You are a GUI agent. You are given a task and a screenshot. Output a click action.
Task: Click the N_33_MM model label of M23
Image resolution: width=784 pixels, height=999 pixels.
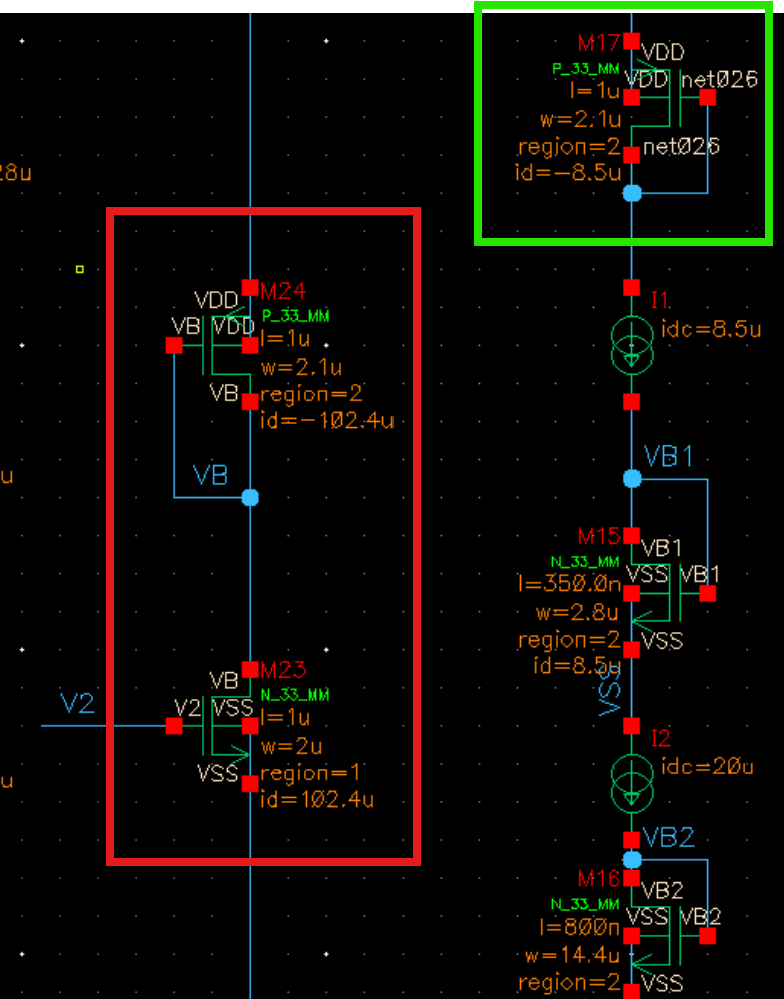296,695
